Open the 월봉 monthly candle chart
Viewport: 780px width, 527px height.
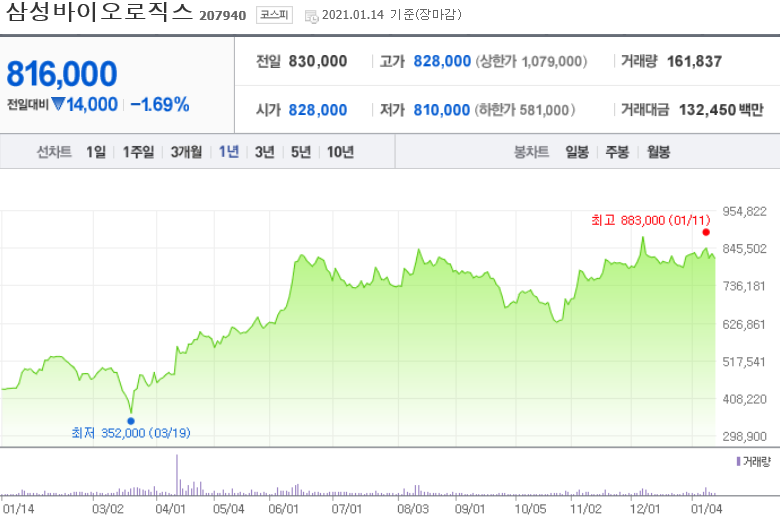coord(658,152)
